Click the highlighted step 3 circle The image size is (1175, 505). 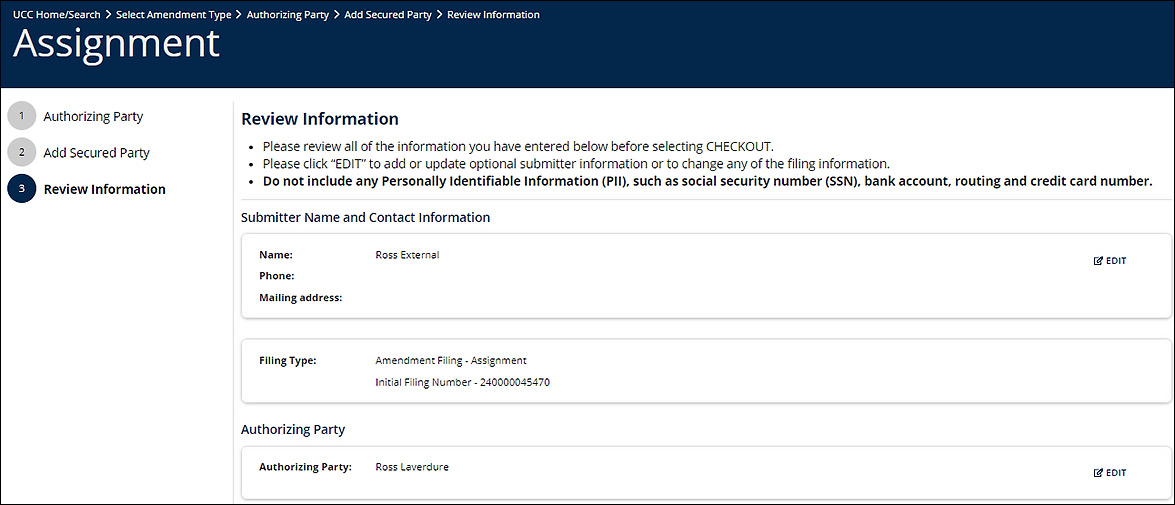tap(21, 189)
